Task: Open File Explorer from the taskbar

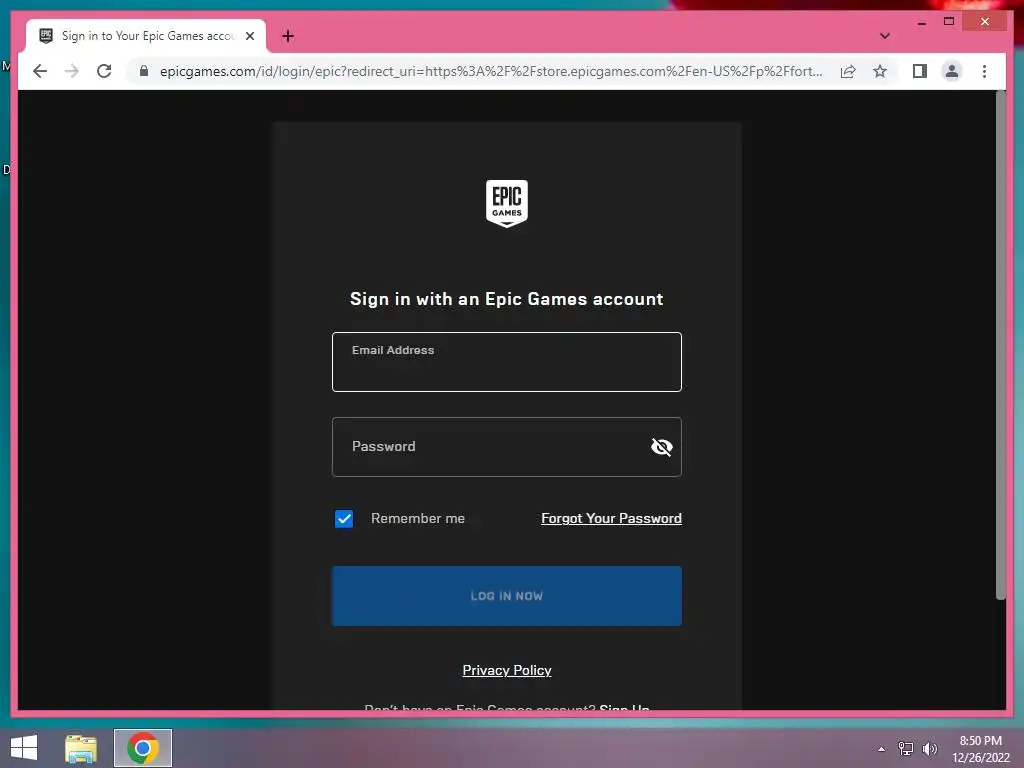Action: point(81,748)
